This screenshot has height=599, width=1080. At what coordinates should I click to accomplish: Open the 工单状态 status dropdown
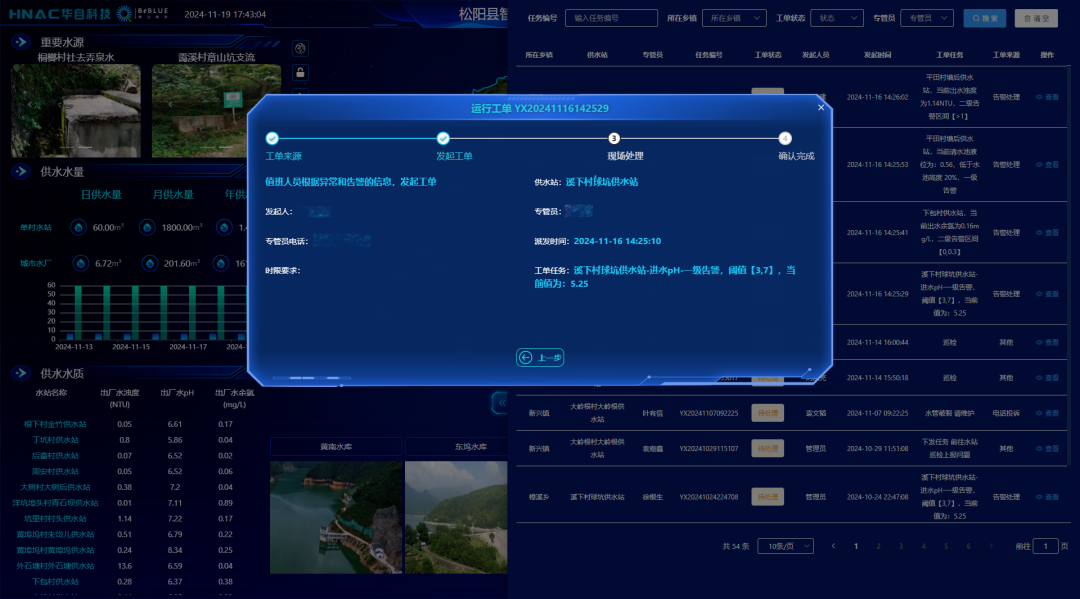(836, 18)
